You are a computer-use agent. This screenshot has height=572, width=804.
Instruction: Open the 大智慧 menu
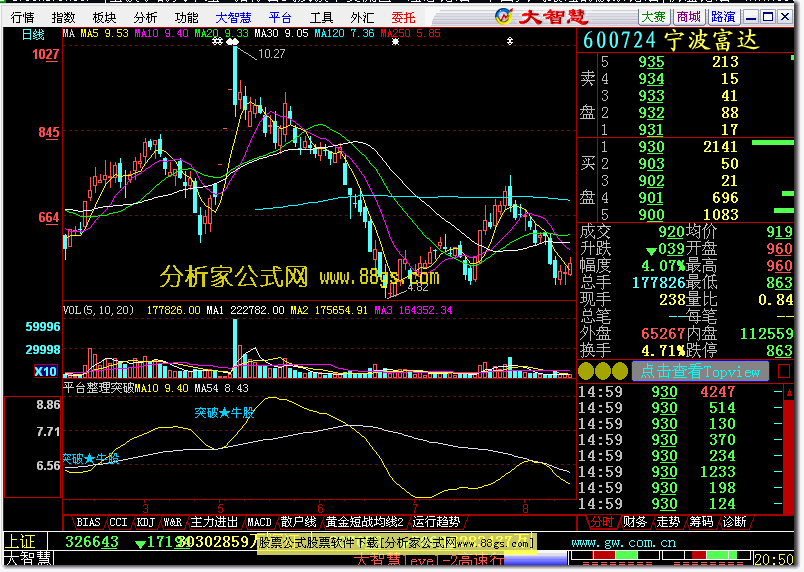click(x=233, y=17)
